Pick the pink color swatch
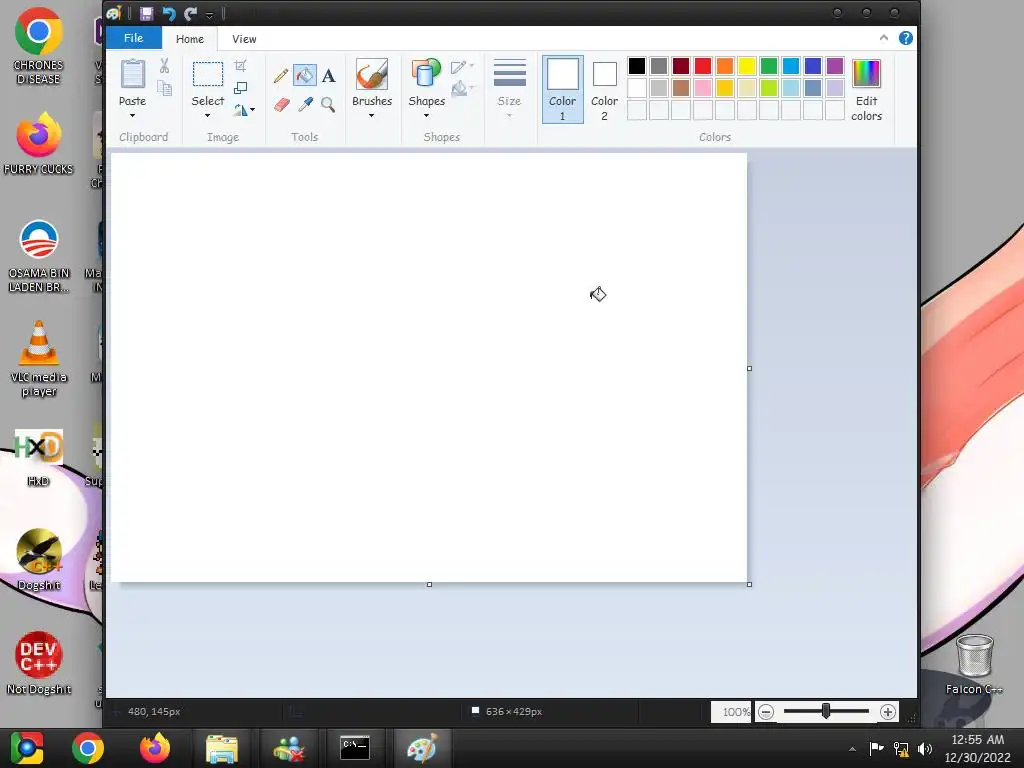The width and height of the screenshot is (1024, 768). tap(703, 88)
